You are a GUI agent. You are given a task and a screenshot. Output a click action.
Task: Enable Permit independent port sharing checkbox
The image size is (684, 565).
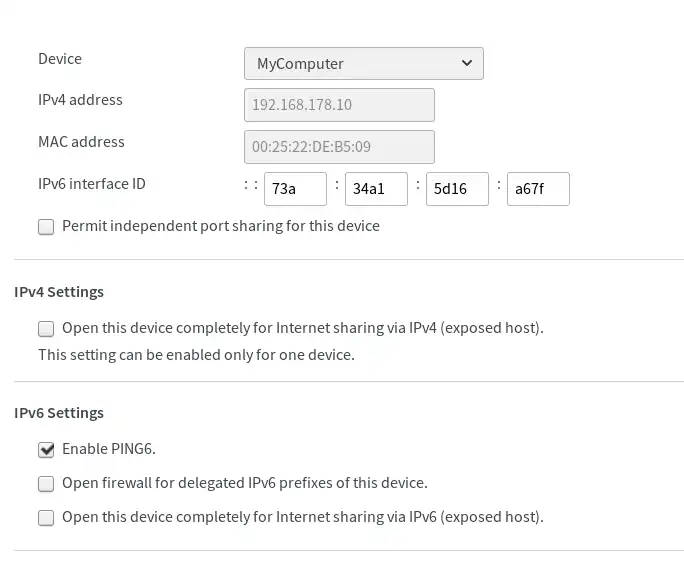coord(46,227)
